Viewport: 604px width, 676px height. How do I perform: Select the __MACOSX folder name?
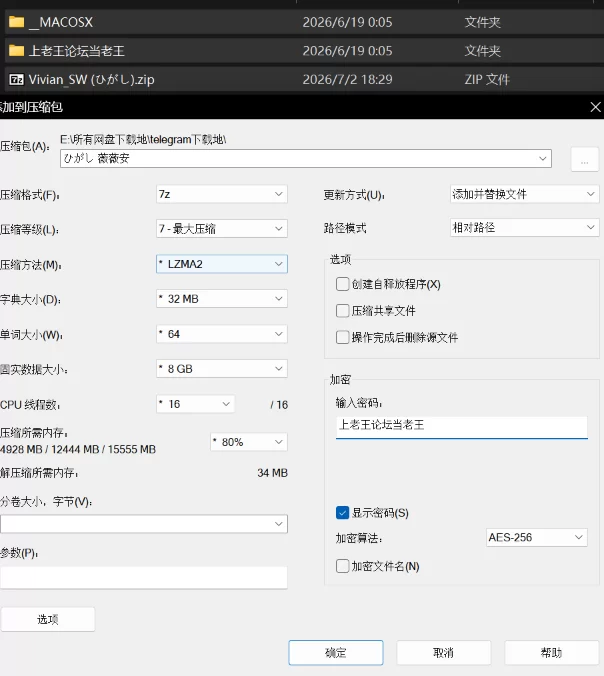click(61, 22)
